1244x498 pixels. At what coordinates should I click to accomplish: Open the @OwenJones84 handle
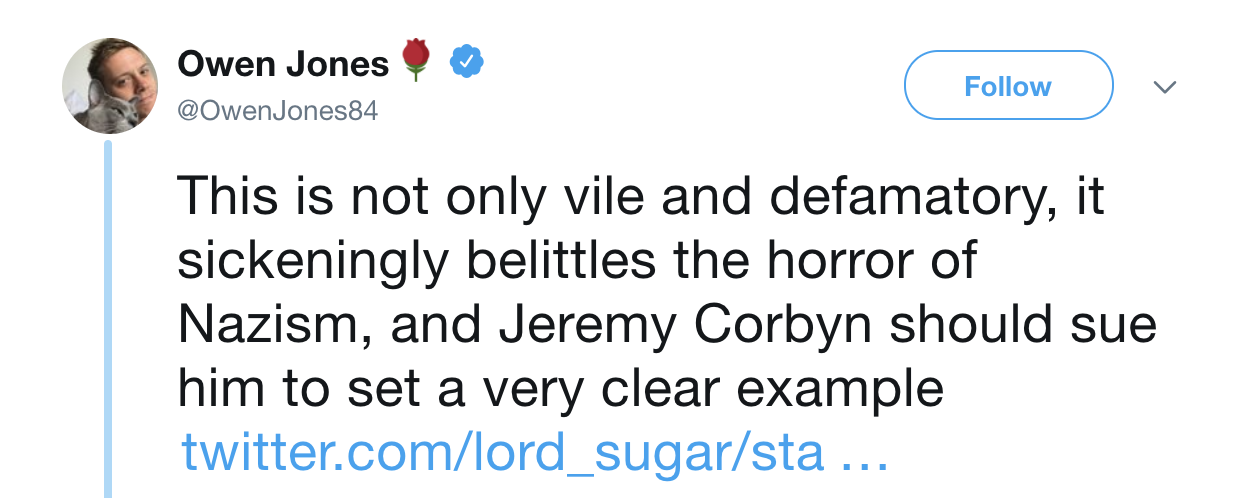[x=277, y=111]
